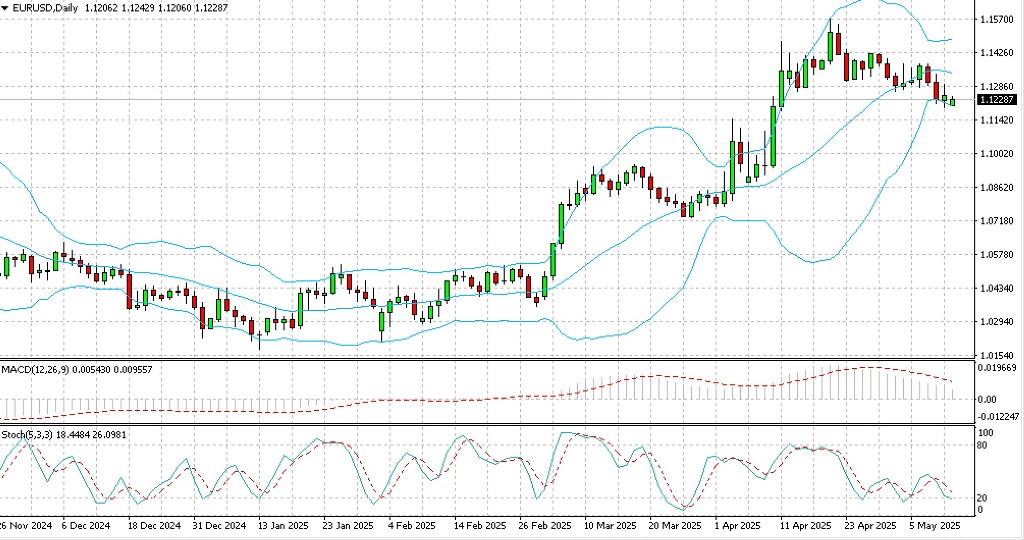Click the 1.10020 price axis label

[x=997, y=153]
